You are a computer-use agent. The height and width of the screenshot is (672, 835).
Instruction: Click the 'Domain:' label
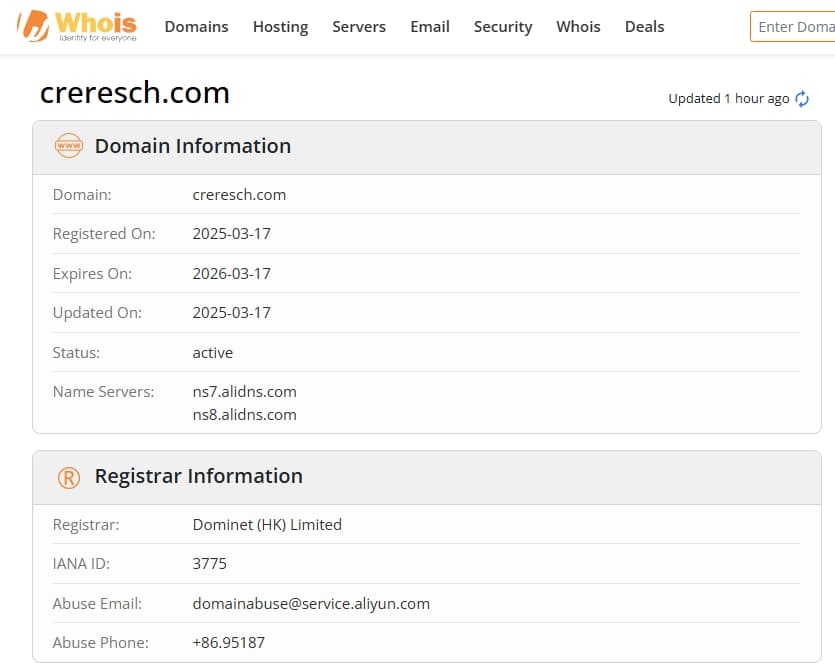click(x=82, y=195)
